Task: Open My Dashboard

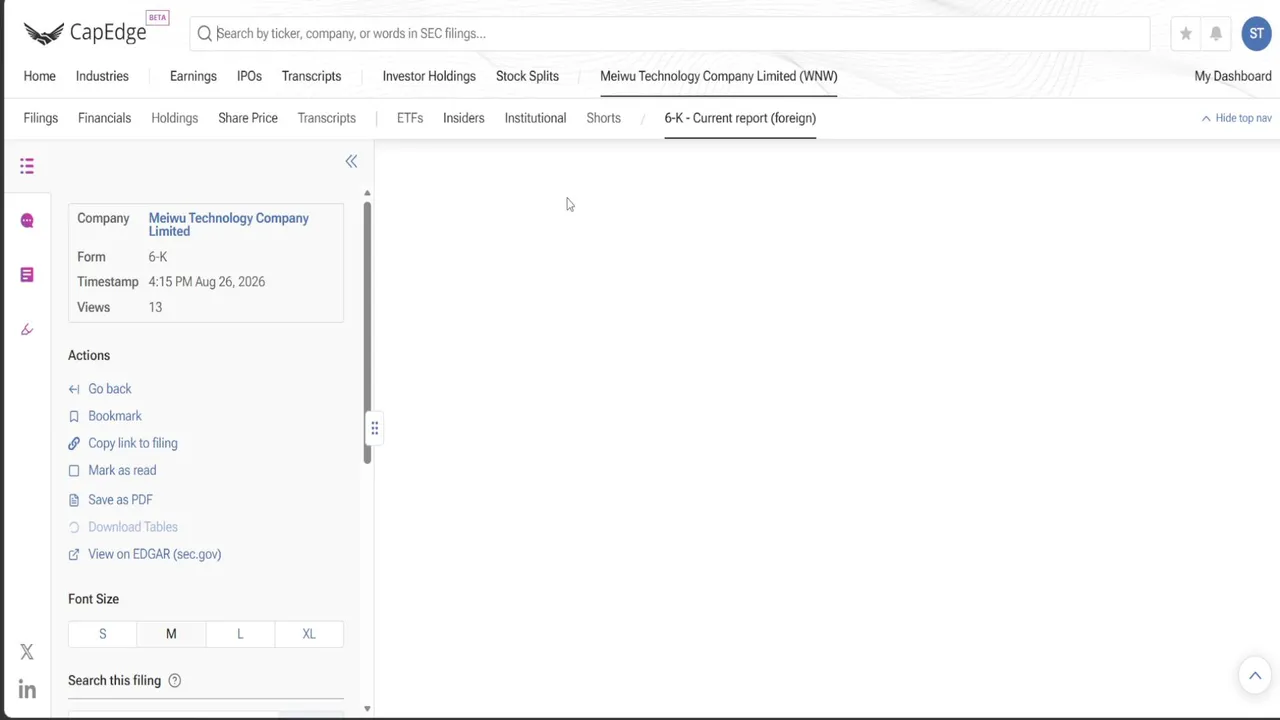Action: click(x=1233, y=76)
